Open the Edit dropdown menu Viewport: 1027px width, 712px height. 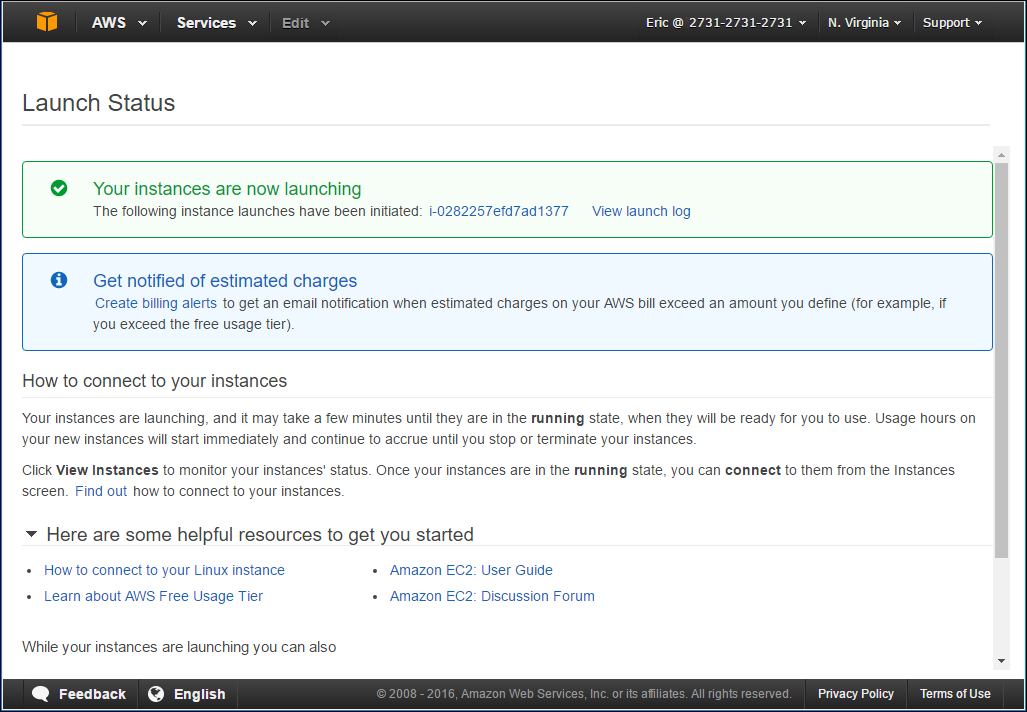coord(306,22)
